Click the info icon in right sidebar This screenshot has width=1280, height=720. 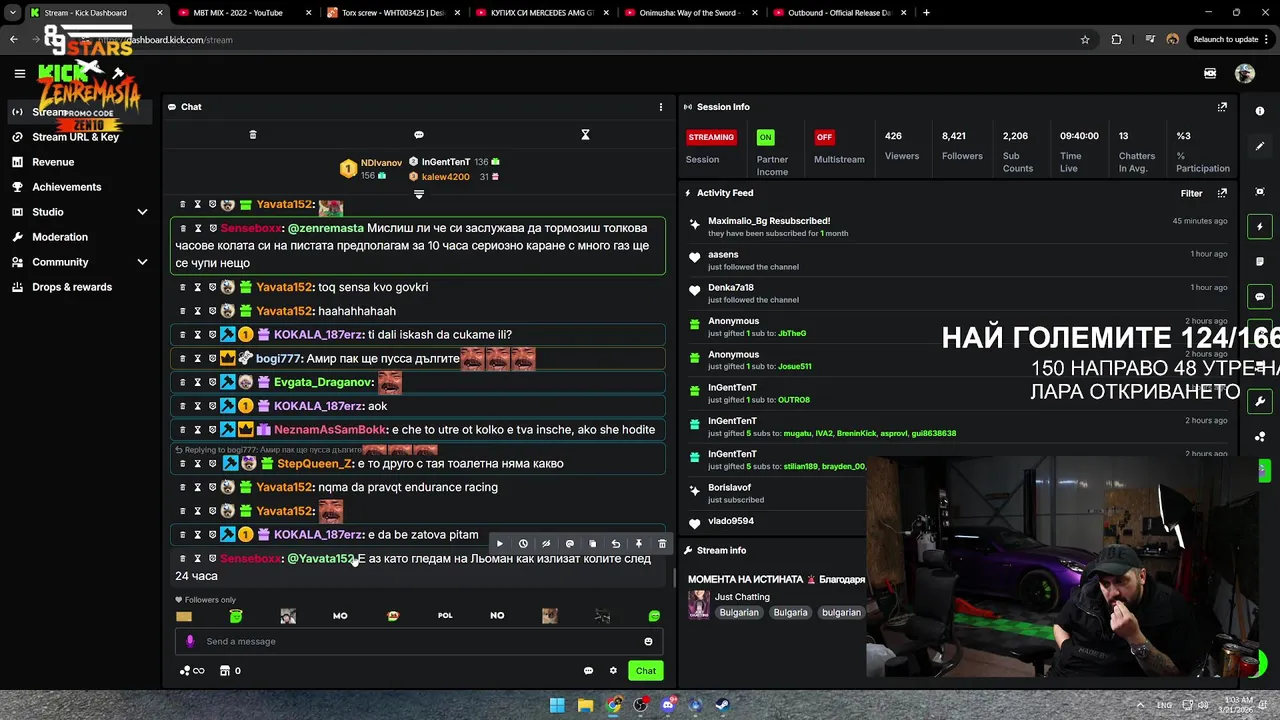(x=1260, y=111)
